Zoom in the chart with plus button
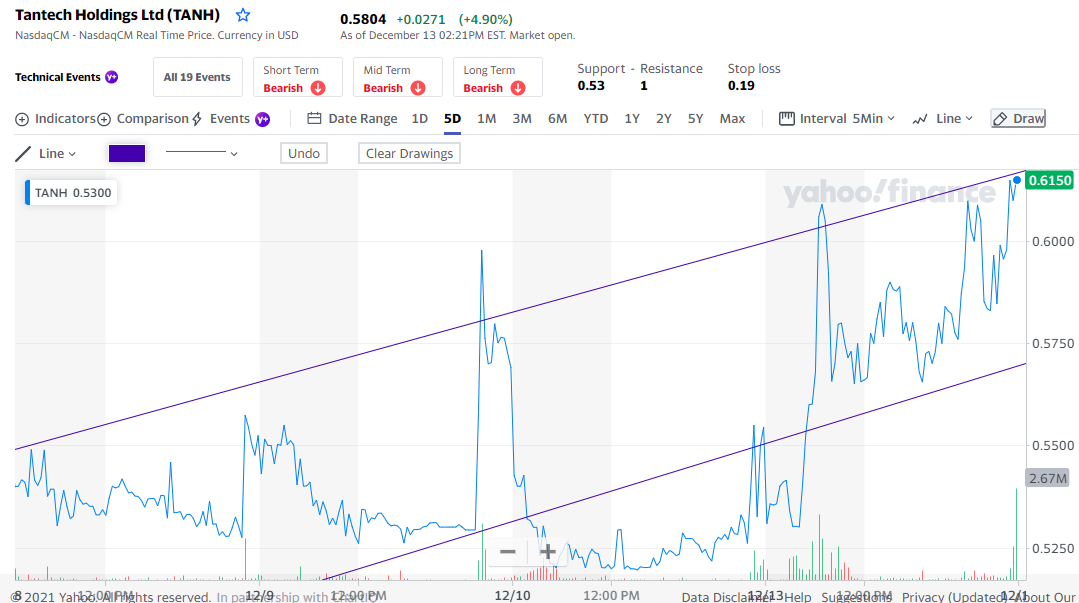Screen dimensions: 1079x603 548,551
